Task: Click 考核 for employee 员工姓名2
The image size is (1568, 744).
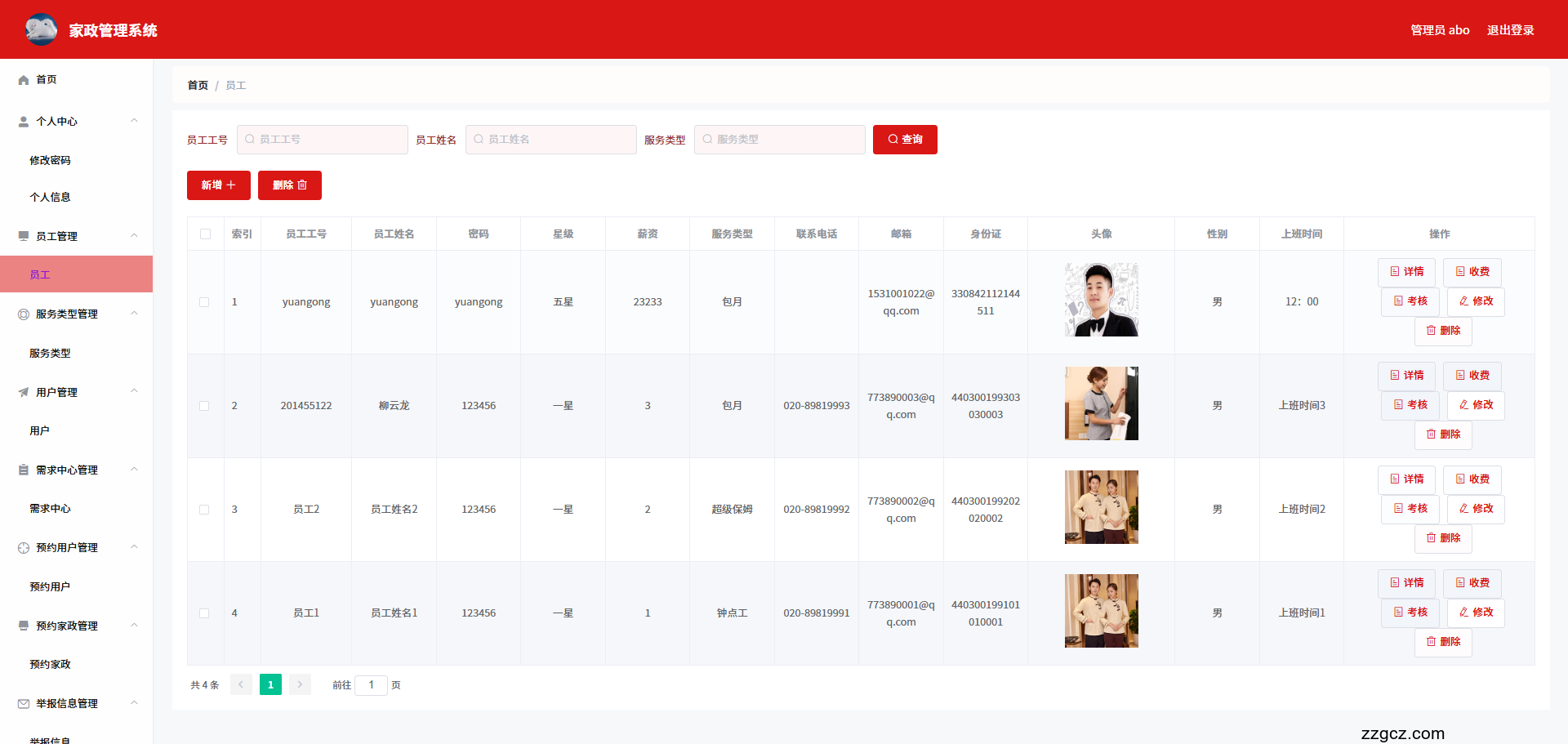Action: (1410, 509)
